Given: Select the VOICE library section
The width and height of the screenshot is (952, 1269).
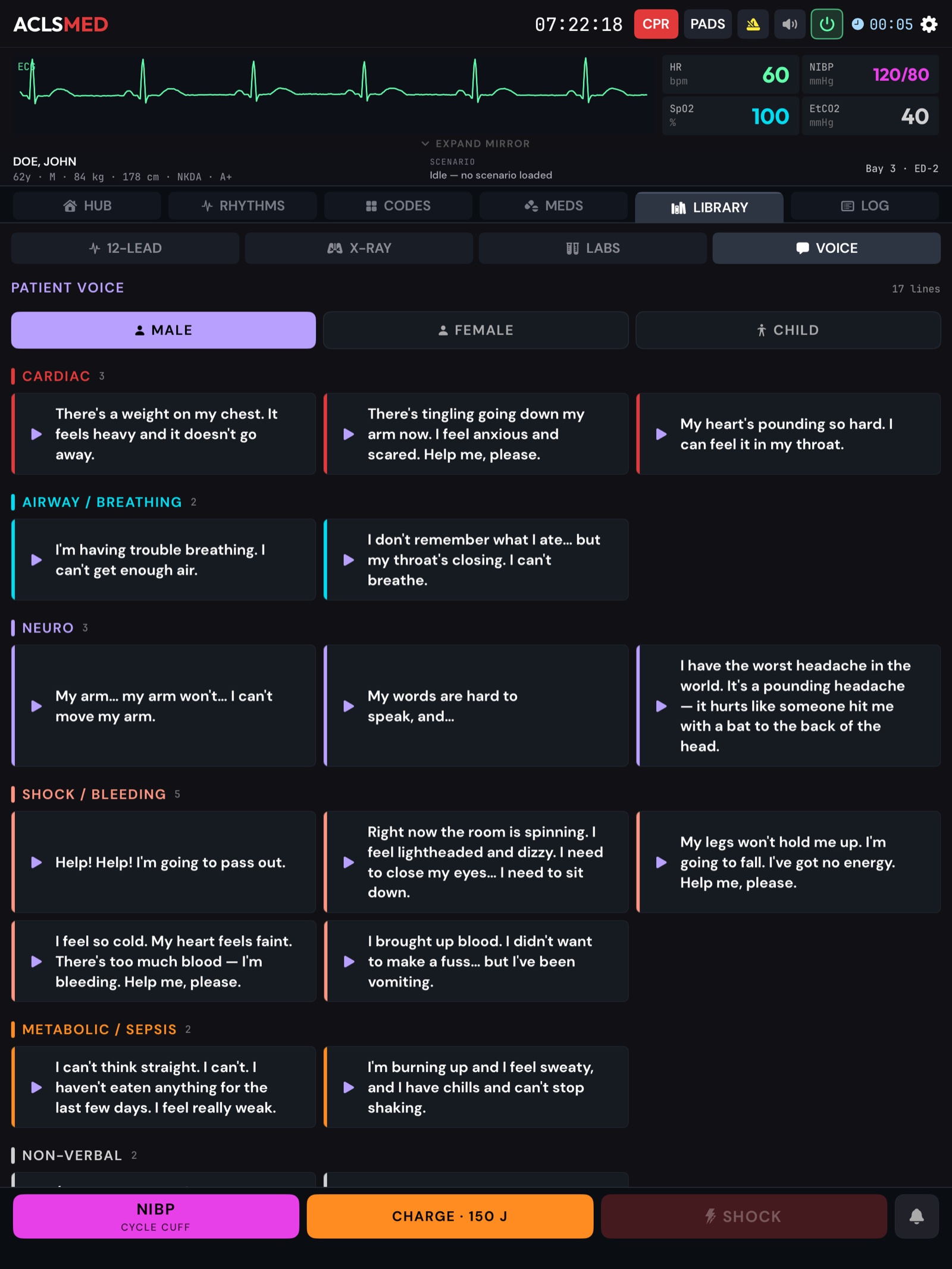Looking at the screenshot, I should pos(826,248).
